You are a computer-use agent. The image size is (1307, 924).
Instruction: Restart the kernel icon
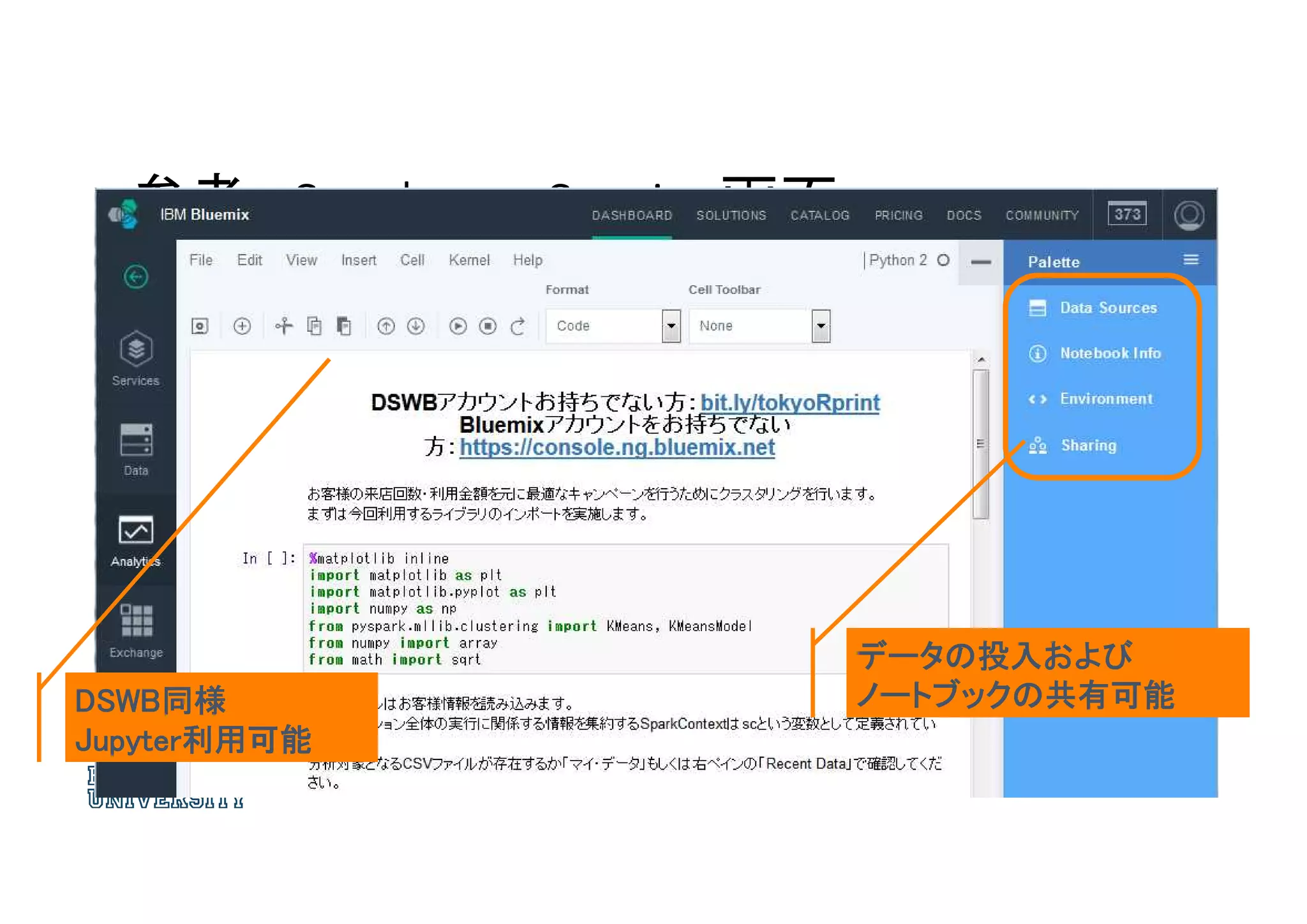pyautogui.click(x=518, y=326)
